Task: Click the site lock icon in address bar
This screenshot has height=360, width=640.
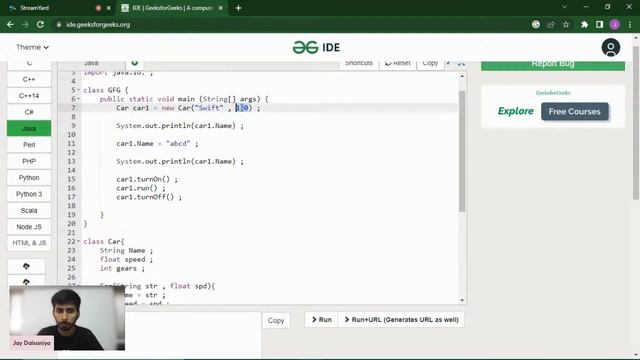Action: tap(59, 24)
